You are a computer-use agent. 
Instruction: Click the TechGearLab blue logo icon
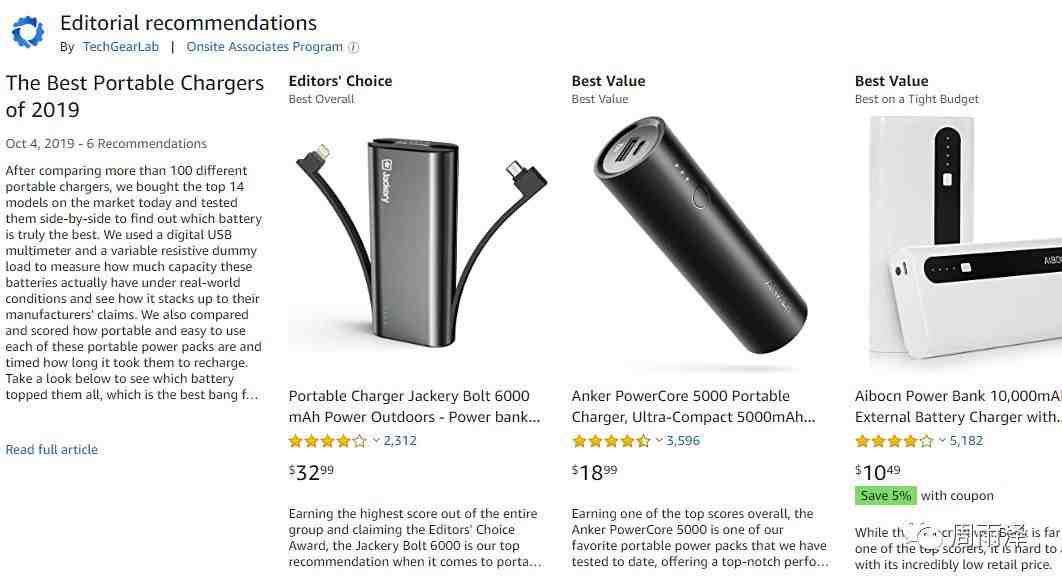27,32
